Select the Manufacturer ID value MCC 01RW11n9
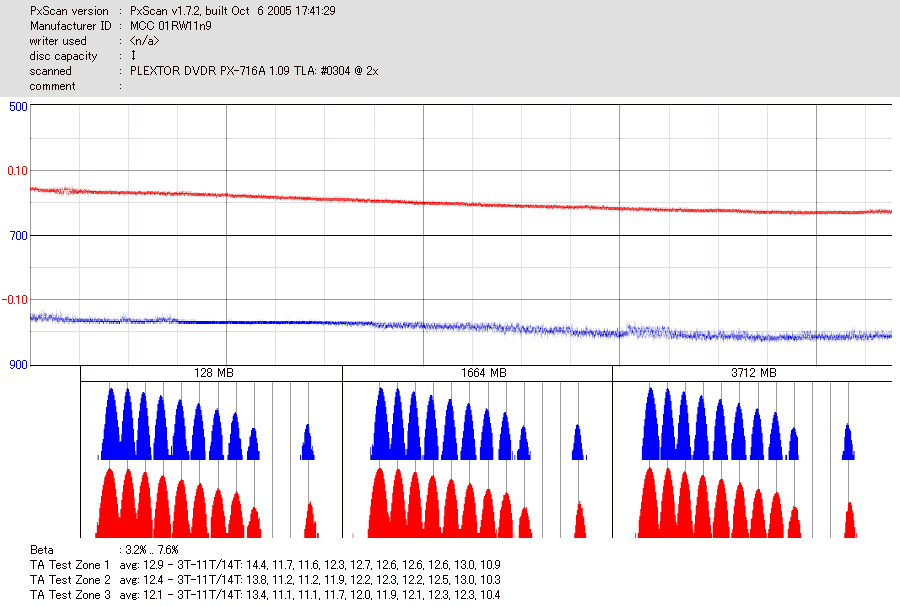Image resolution: width=900 pixels, height=607 pixels. 170,26
